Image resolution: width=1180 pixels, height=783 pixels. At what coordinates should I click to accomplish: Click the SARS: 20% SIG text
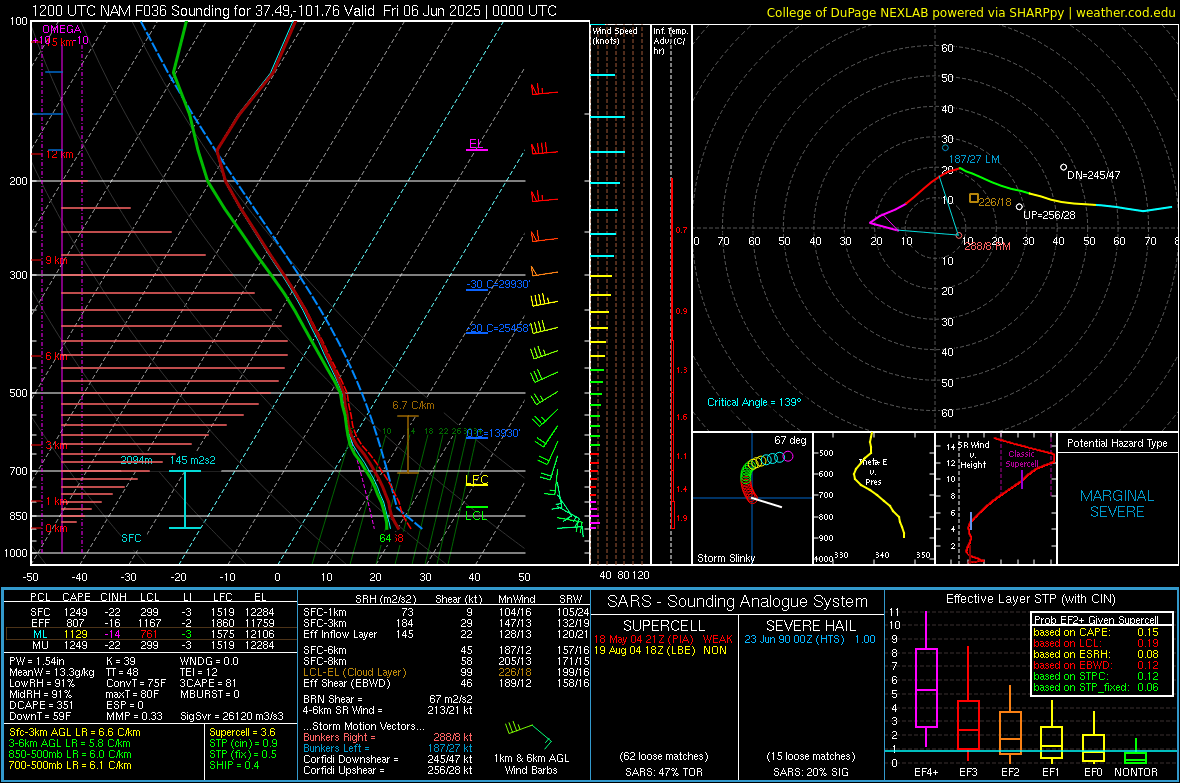point(810,772)
